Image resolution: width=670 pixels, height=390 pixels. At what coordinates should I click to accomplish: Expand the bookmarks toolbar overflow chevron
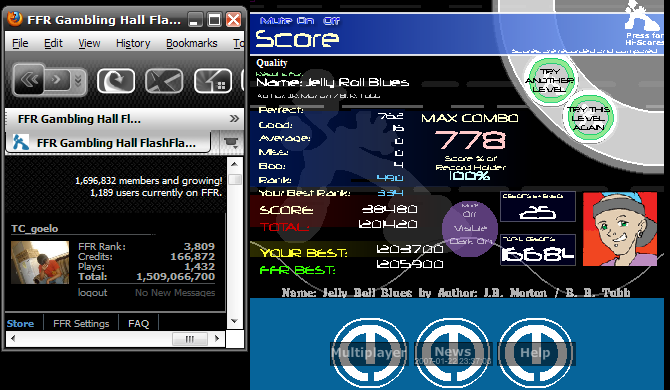[234, 119]
